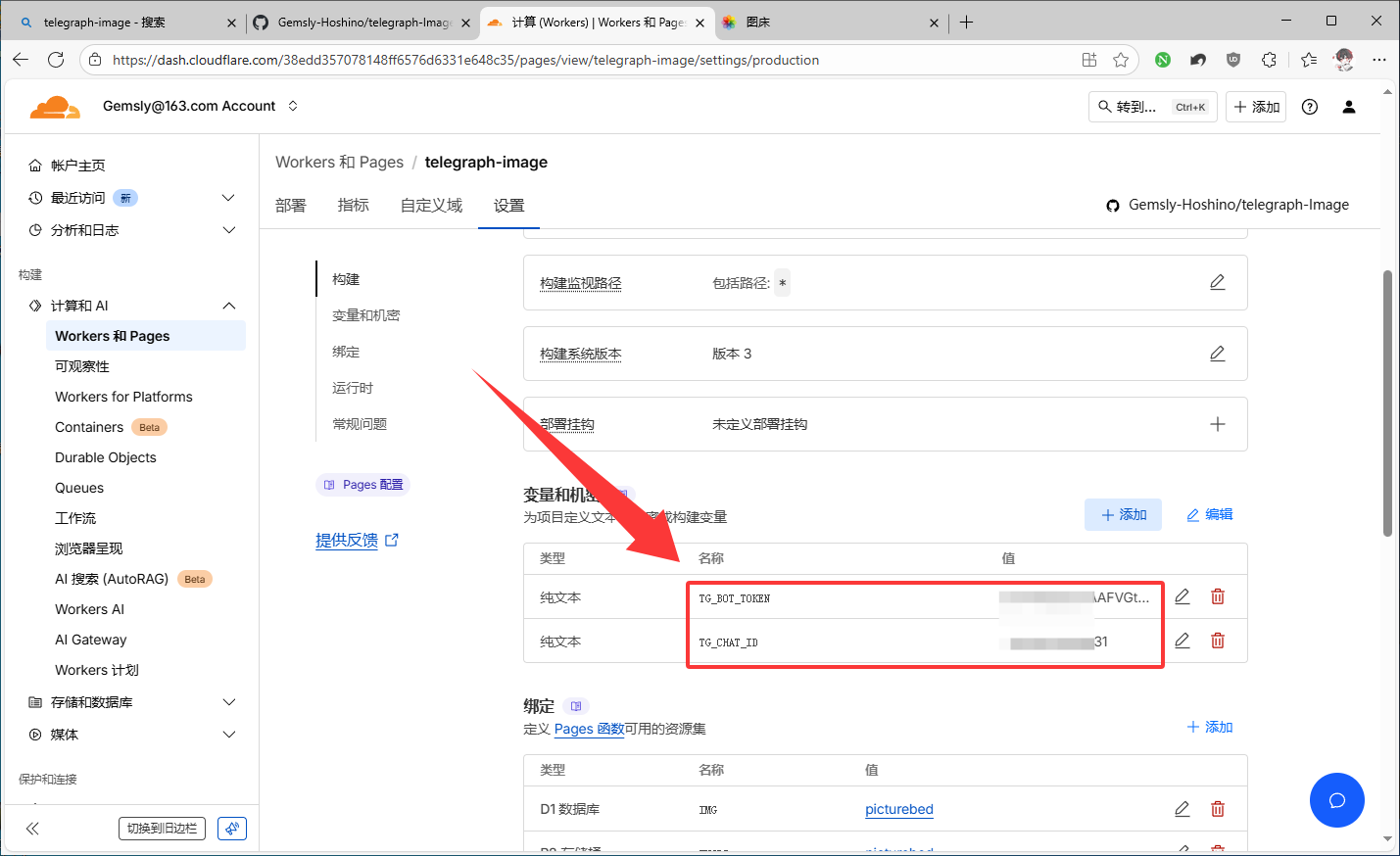Switch to the deployments tab

pyautogui.click(x=291, y=205)
